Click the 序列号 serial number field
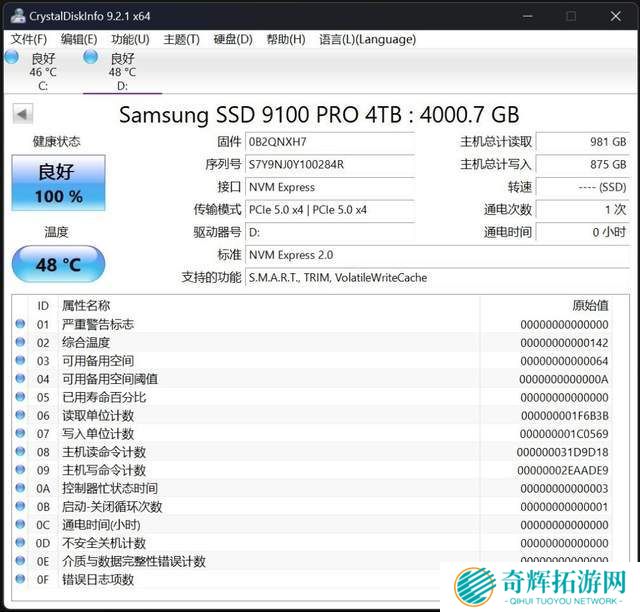 329,164
